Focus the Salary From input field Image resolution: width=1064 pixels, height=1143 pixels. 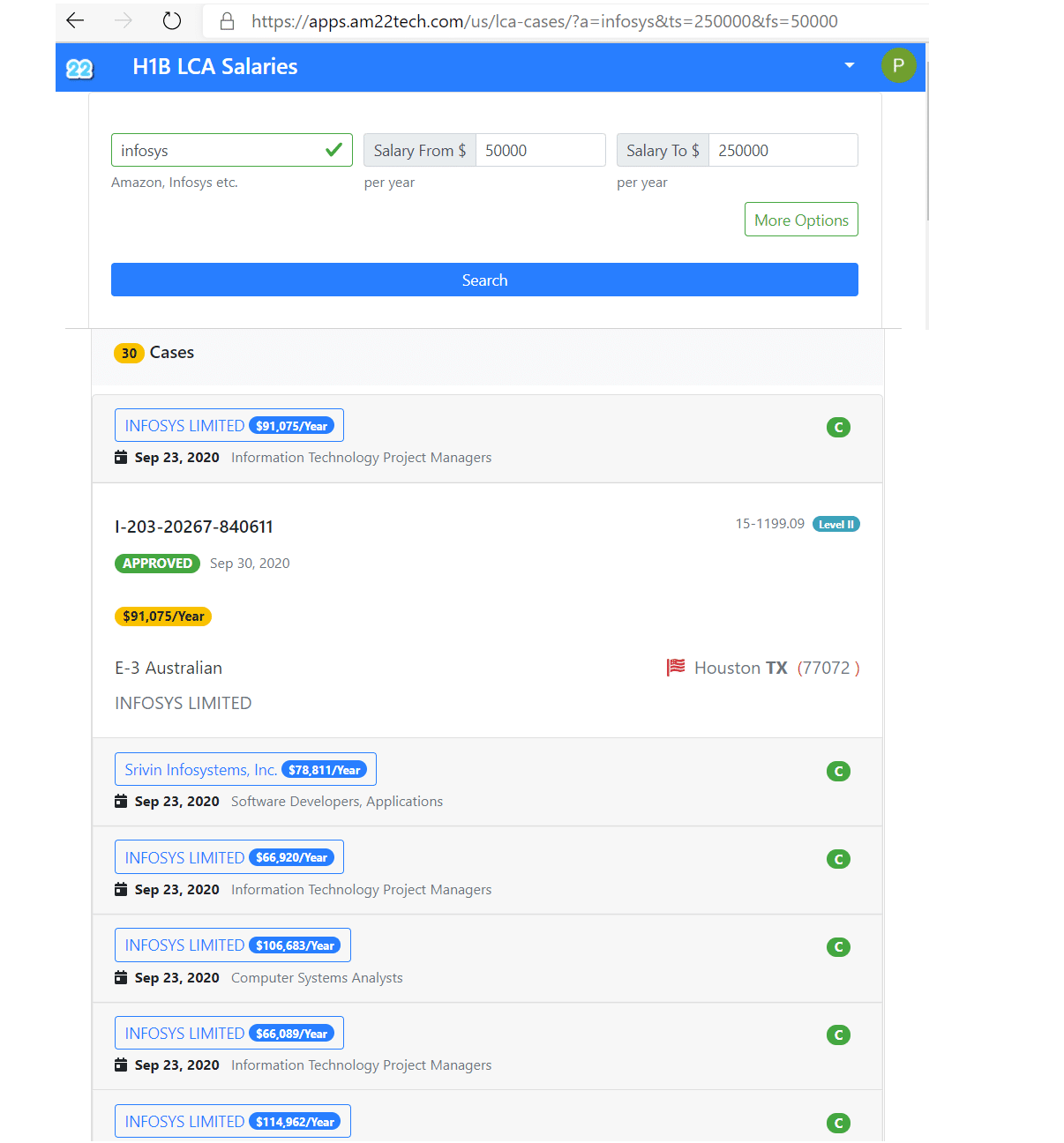coord(539,151)
